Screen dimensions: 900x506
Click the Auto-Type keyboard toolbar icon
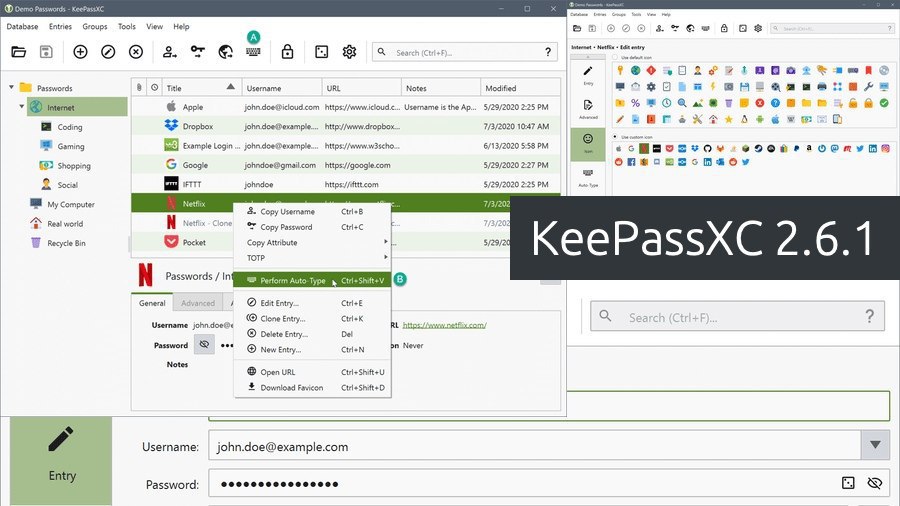tap(253, 52)
